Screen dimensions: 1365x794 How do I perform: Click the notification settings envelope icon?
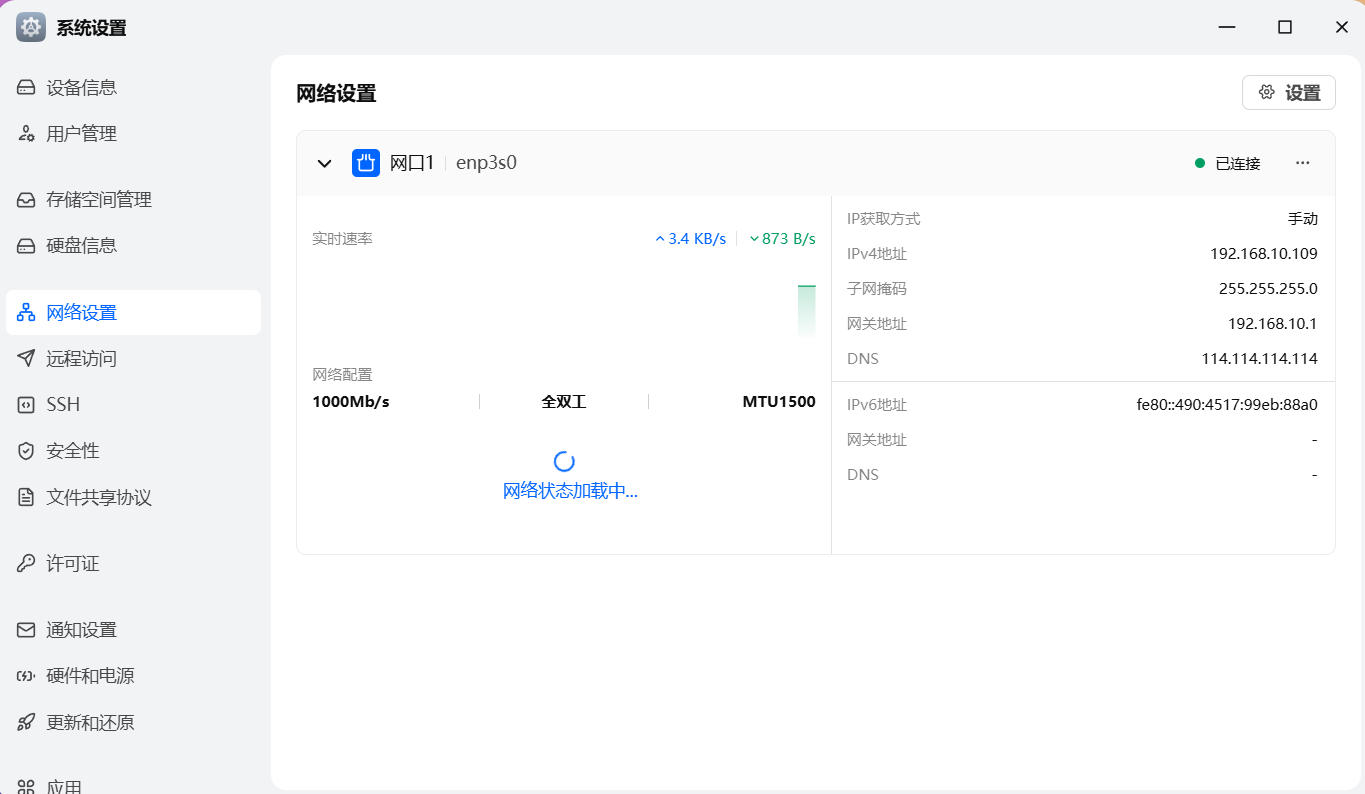tap(26, 630)
